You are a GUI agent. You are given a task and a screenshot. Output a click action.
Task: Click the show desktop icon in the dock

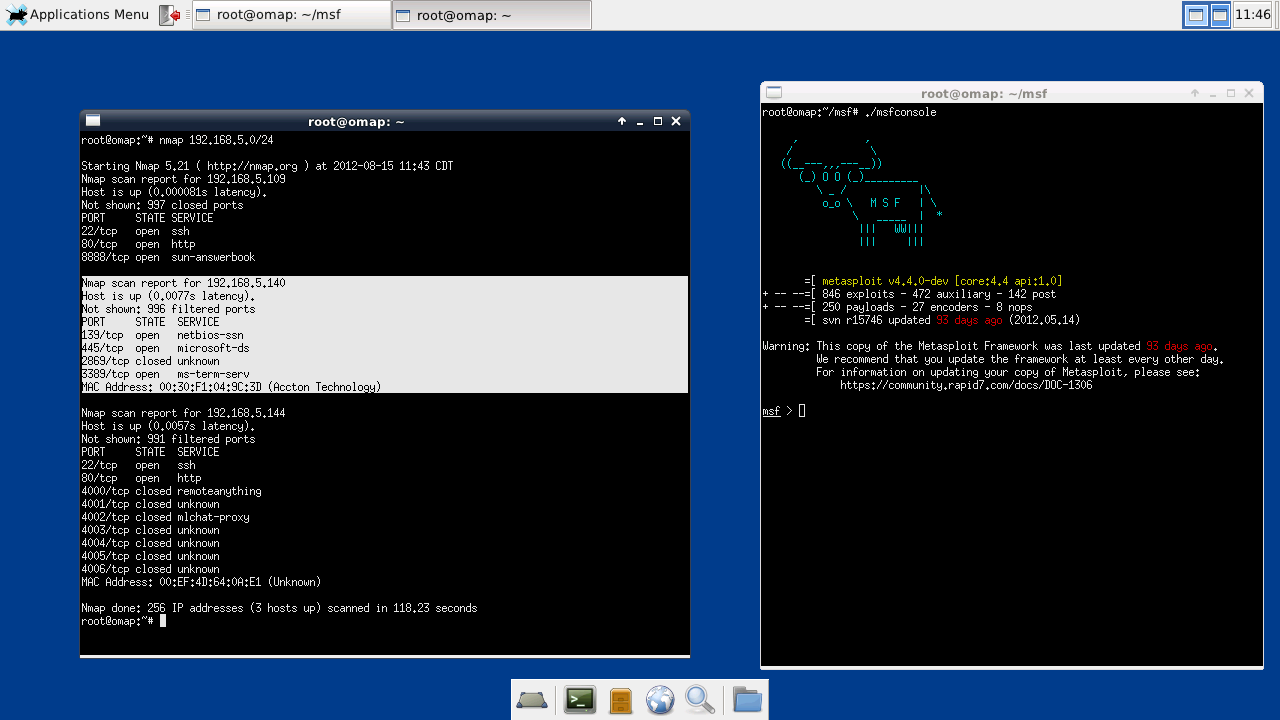pyautogui.click(x=532, y=699)
